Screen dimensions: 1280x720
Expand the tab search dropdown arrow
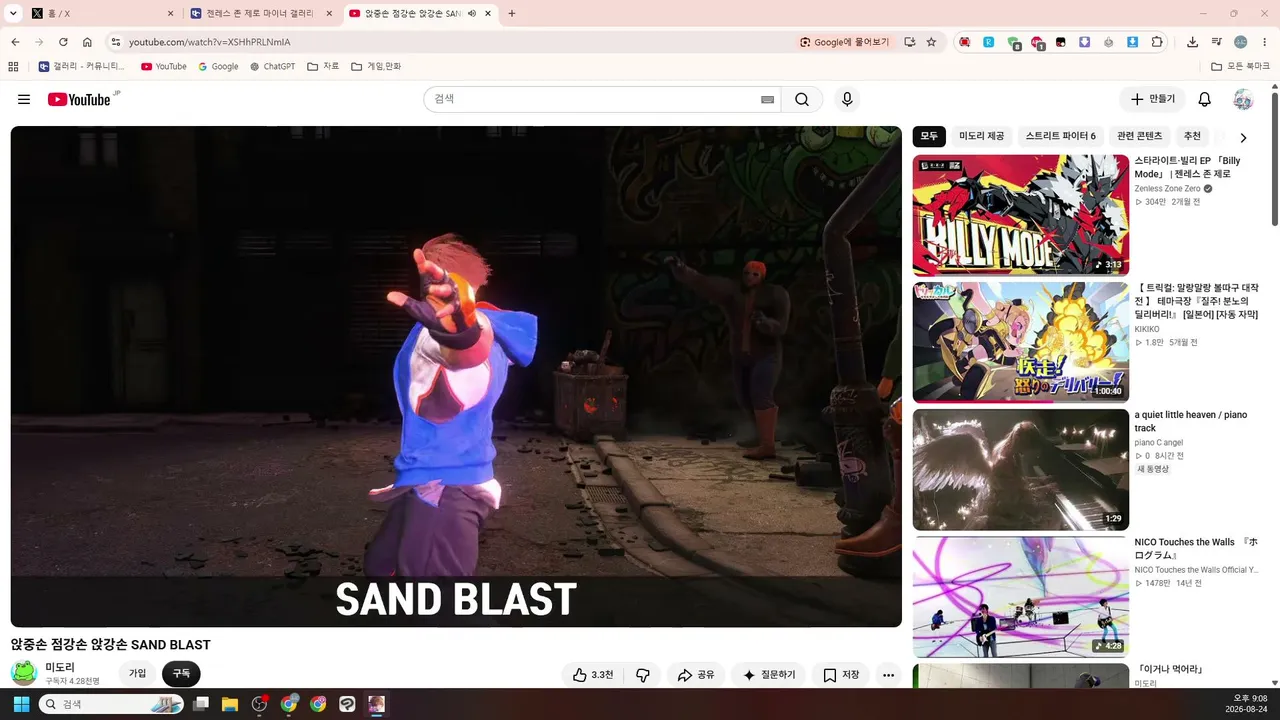(x=14, y=14)
